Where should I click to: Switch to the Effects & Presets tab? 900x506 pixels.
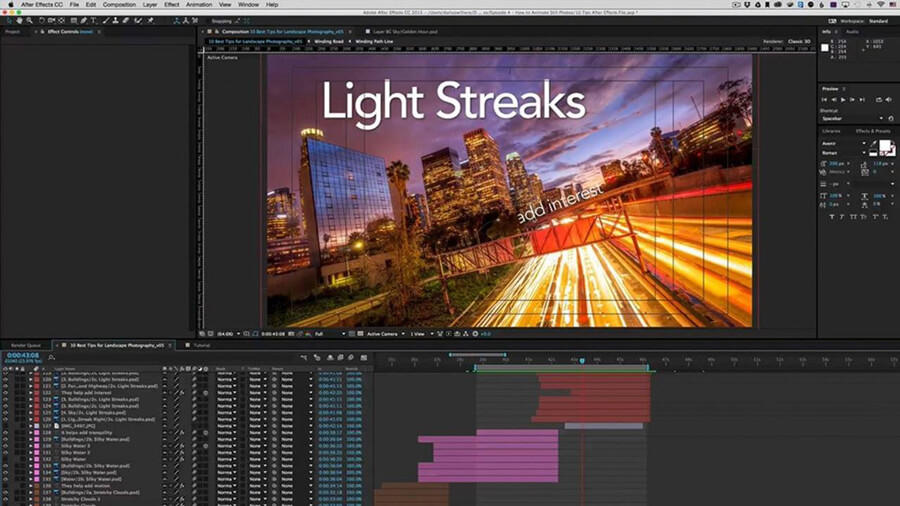click(872, 131)
